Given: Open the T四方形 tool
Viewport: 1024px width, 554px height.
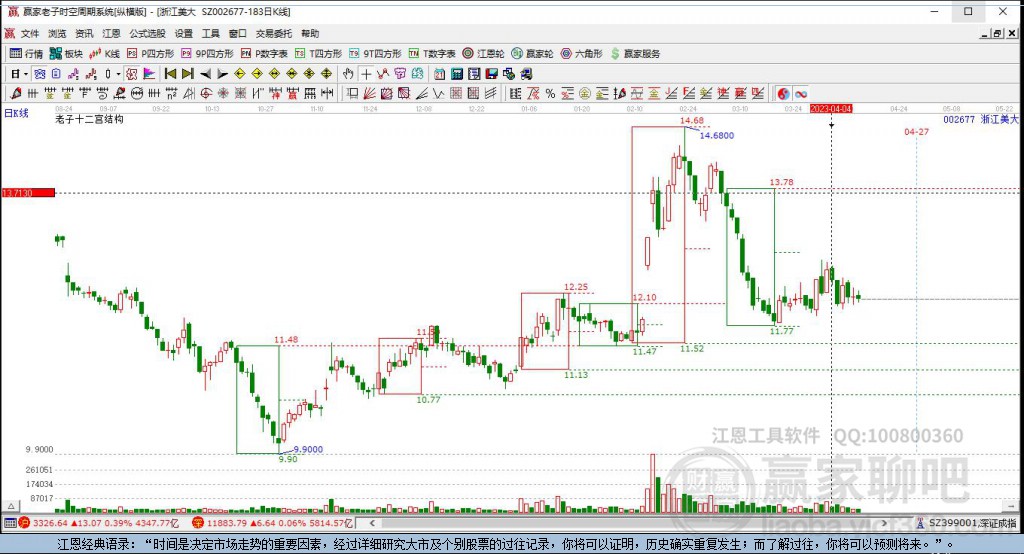Looking at the screenshot, I should (x=319, y=54).
